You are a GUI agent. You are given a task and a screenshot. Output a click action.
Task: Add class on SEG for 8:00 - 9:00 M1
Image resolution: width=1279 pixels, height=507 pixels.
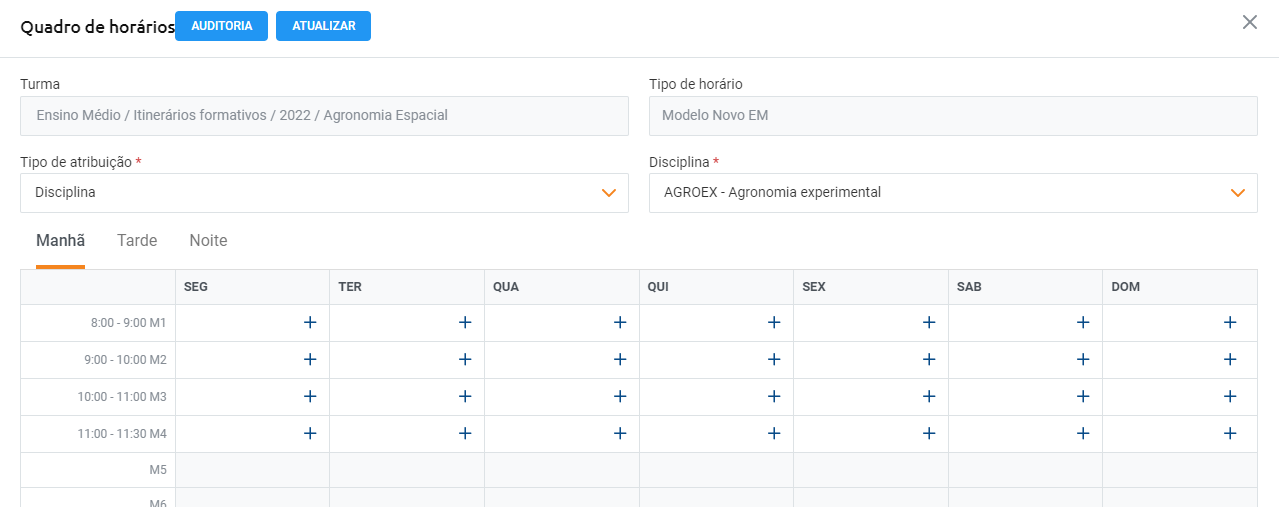310,322
